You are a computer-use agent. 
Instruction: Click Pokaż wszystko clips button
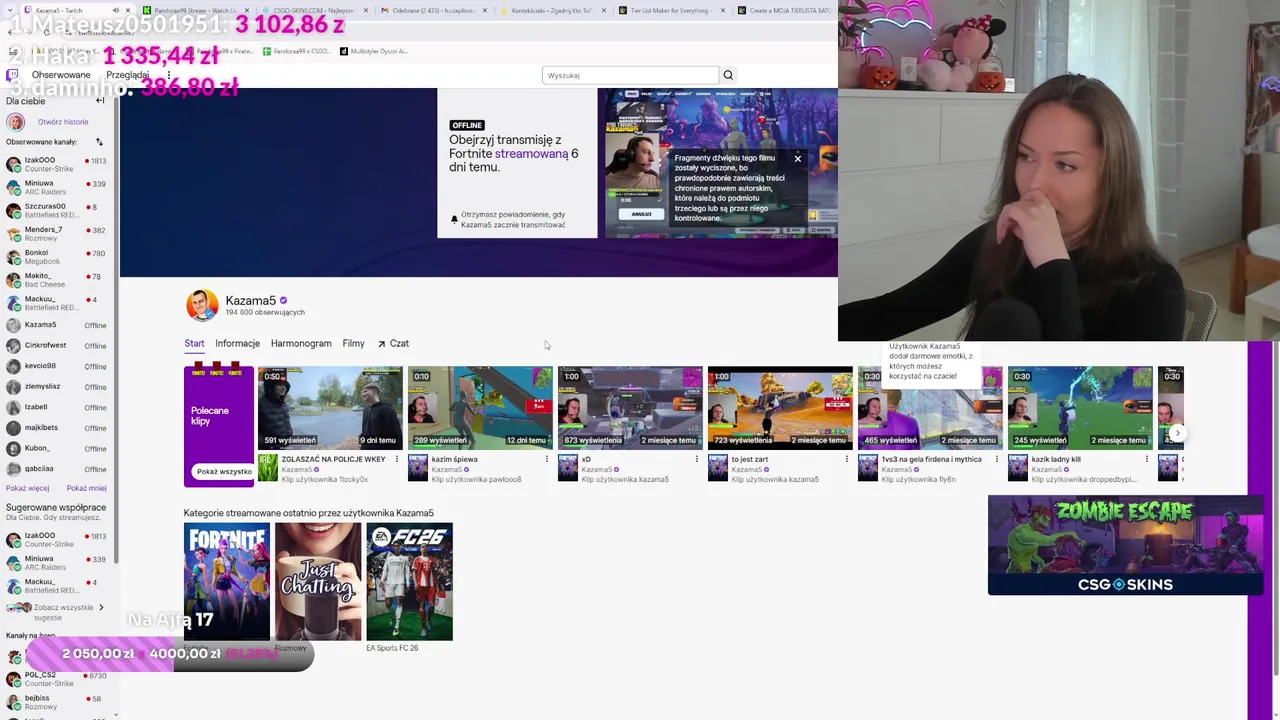[224, 471]
